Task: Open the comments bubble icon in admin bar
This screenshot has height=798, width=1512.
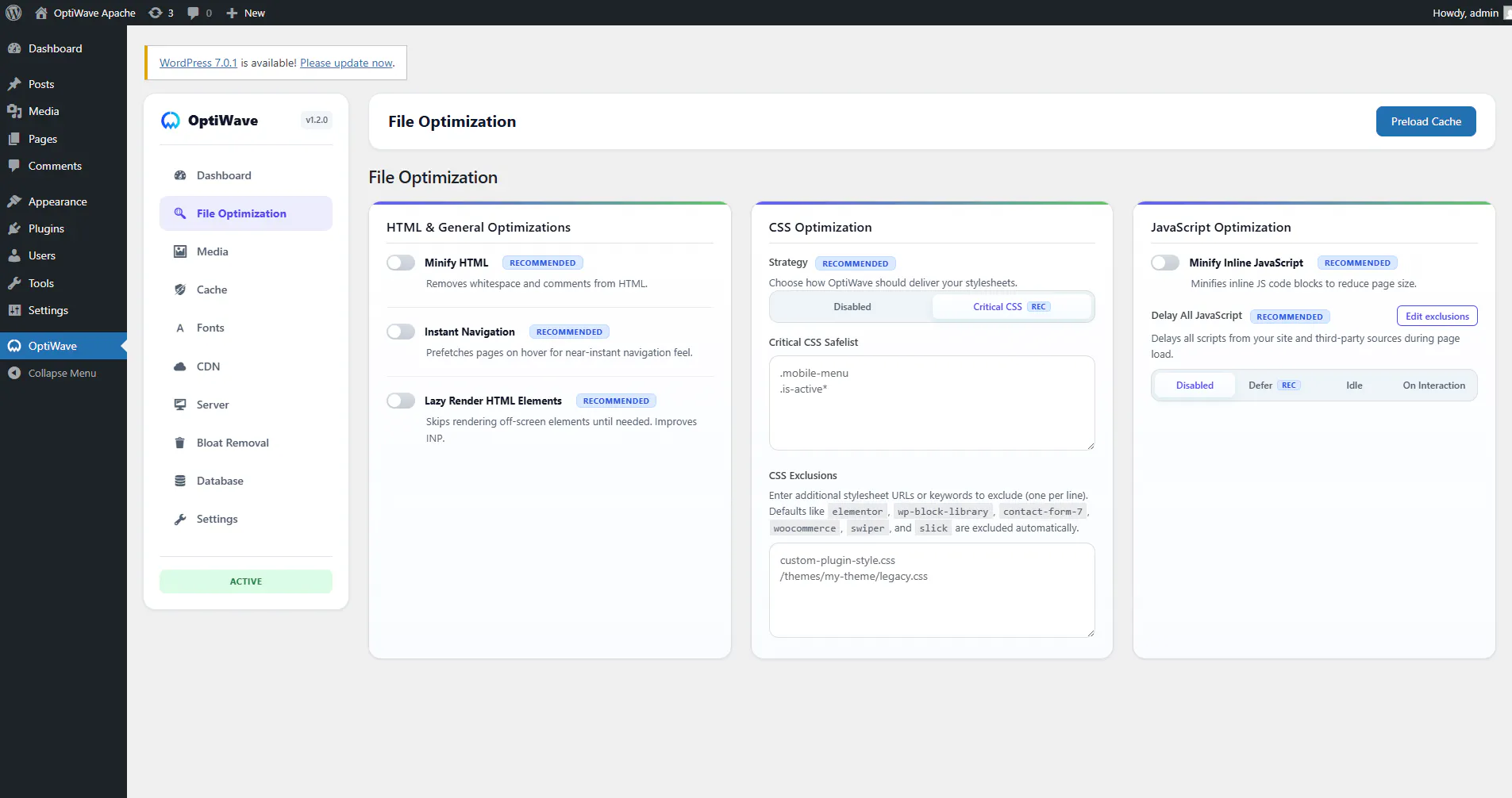Action: 193,13
